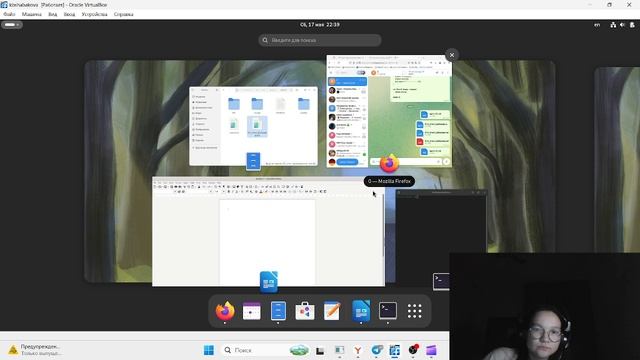Open the Windows Start menu
640x360 pixels.
click(209, 350)
